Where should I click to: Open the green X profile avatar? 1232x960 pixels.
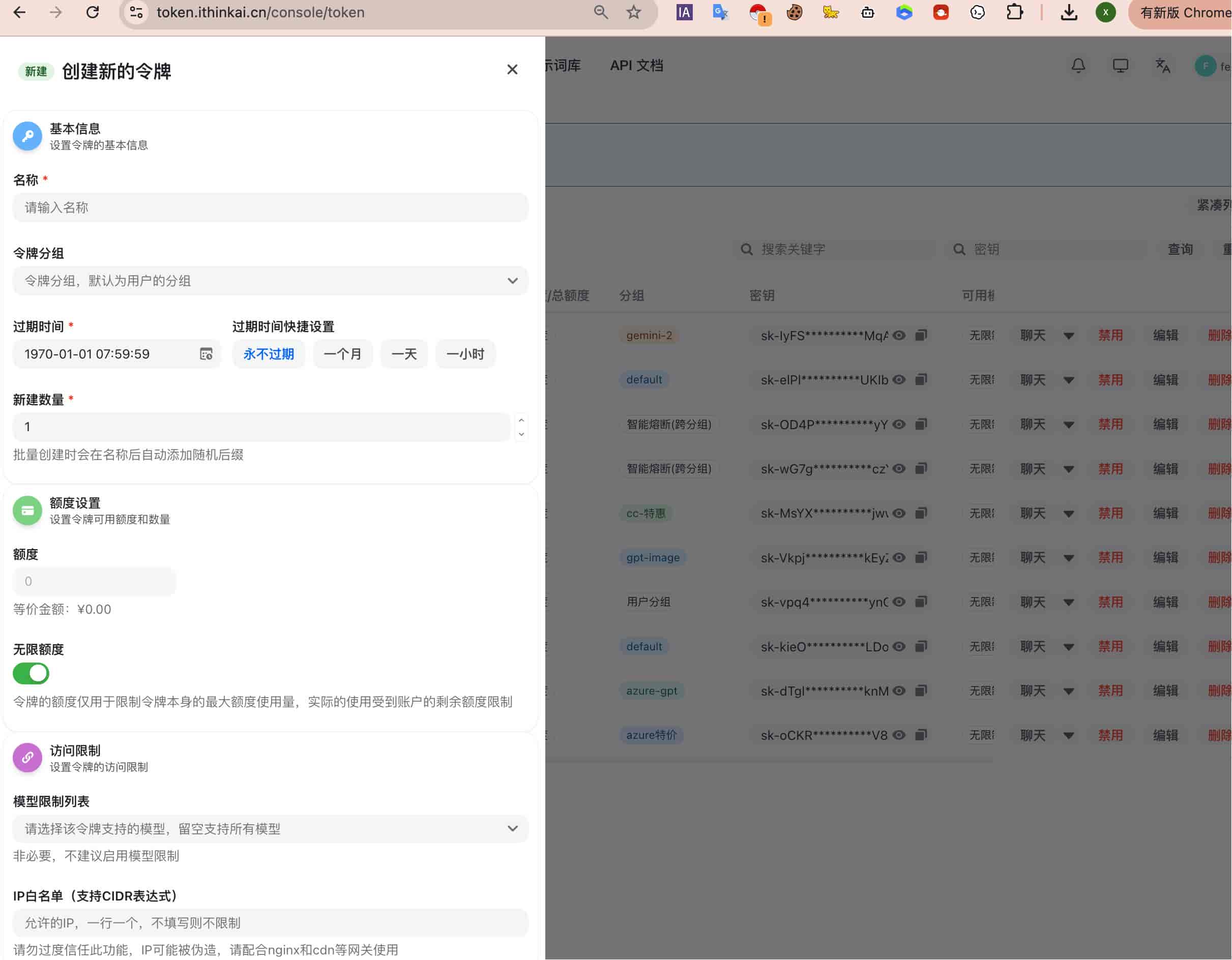1106,12
